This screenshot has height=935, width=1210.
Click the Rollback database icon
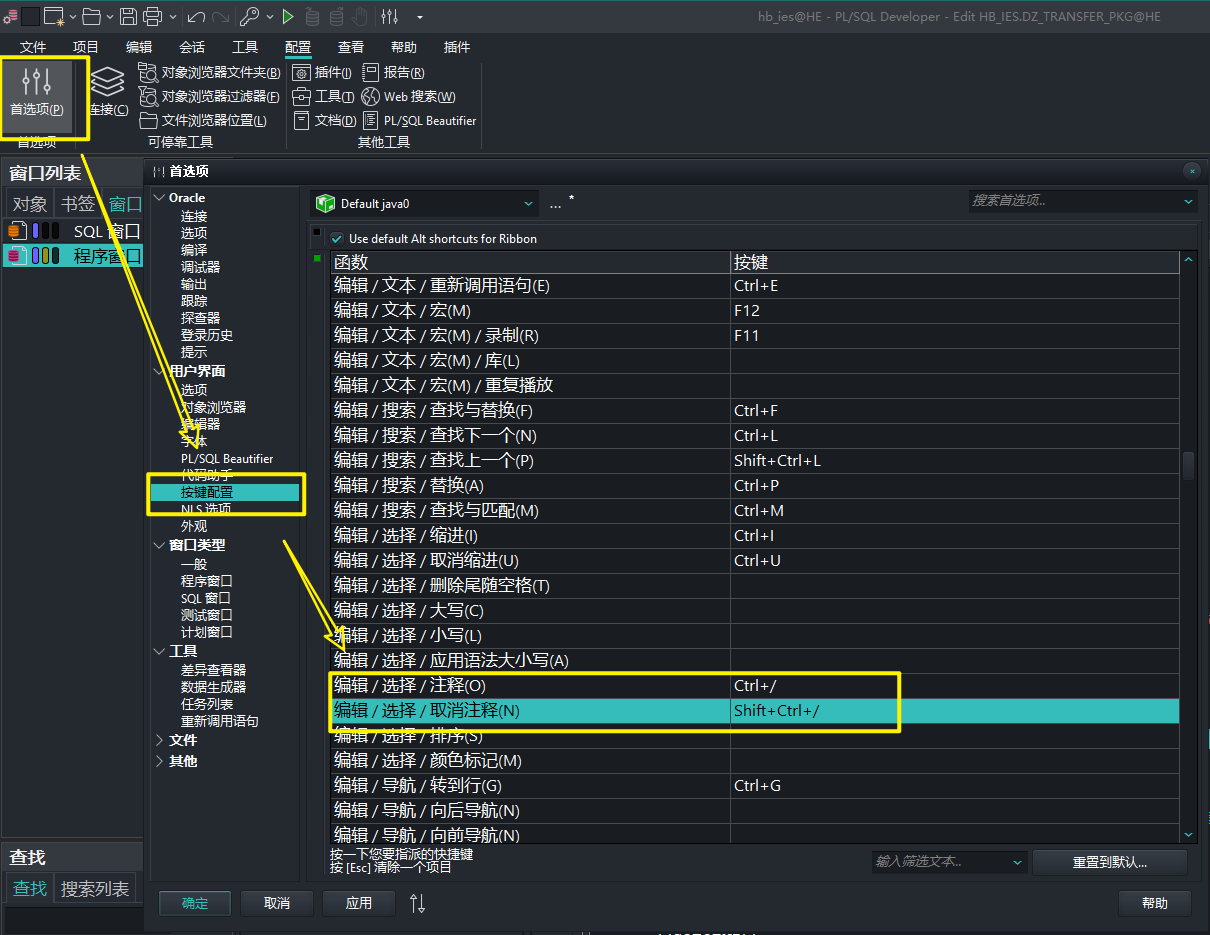pyautogui.click(x=336, y=16)
